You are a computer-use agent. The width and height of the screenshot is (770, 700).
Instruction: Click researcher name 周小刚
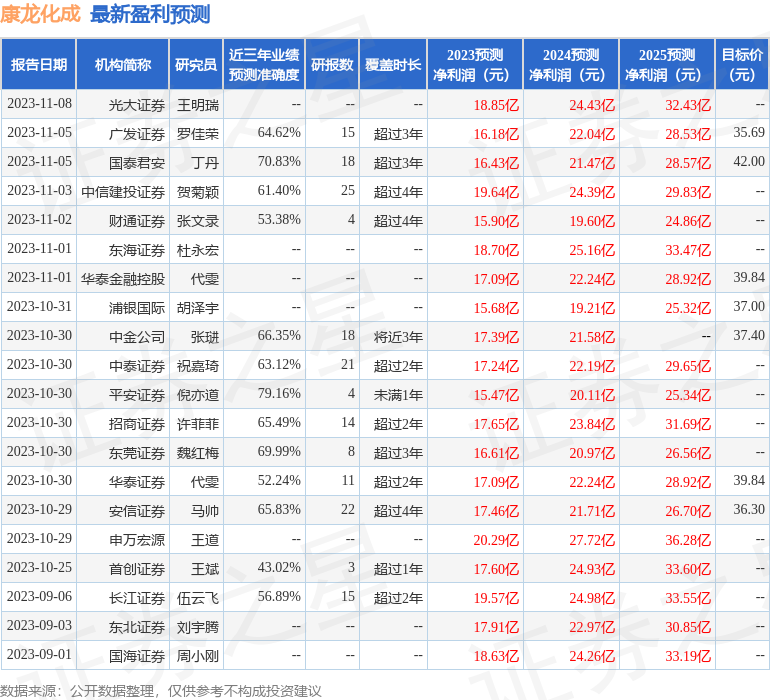click(198, 656)
